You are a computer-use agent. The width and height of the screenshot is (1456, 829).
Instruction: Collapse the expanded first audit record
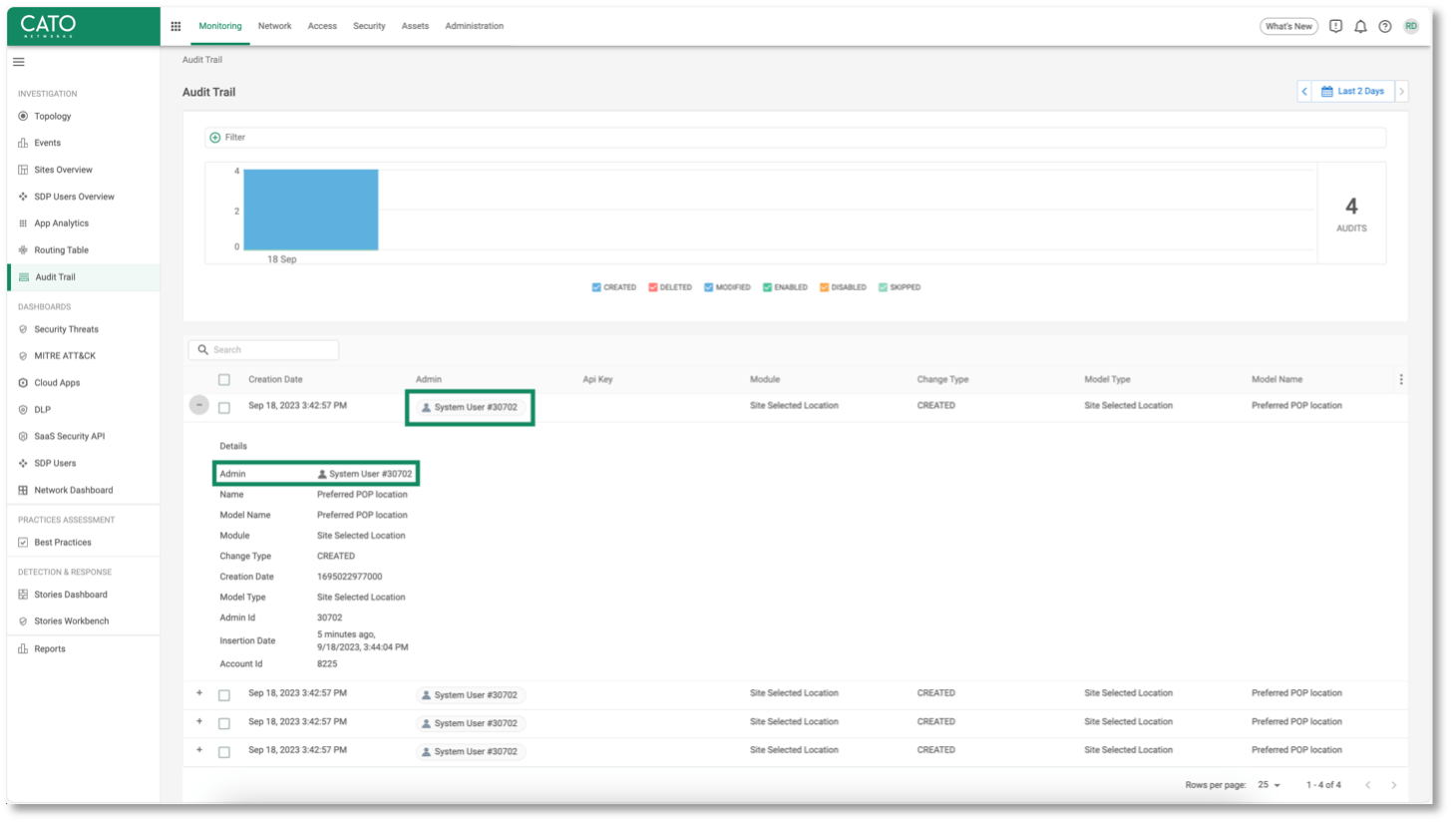pos(198,405)
